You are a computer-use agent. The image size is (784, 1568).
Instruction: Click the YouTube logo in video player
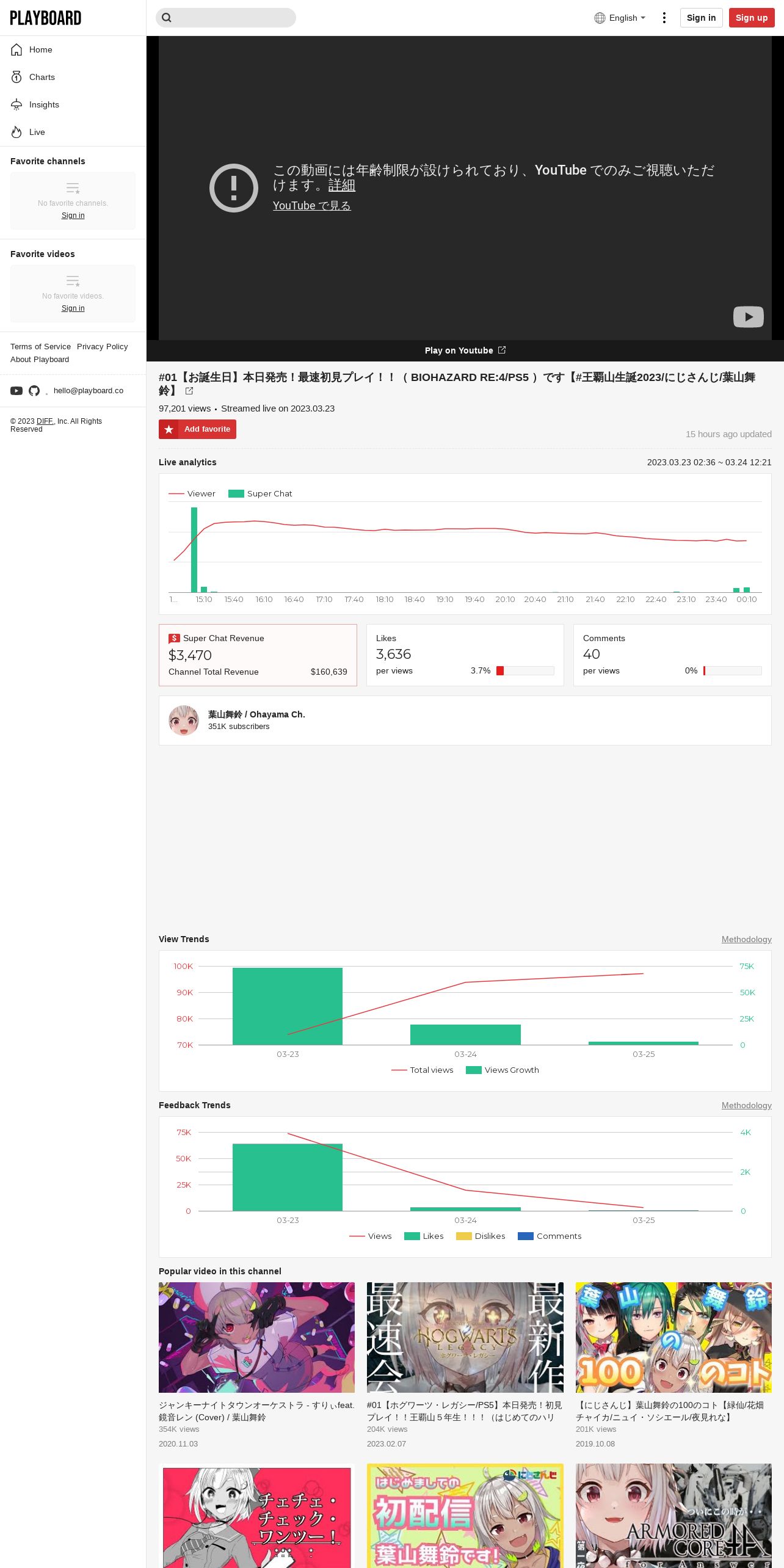pos(749,317)
